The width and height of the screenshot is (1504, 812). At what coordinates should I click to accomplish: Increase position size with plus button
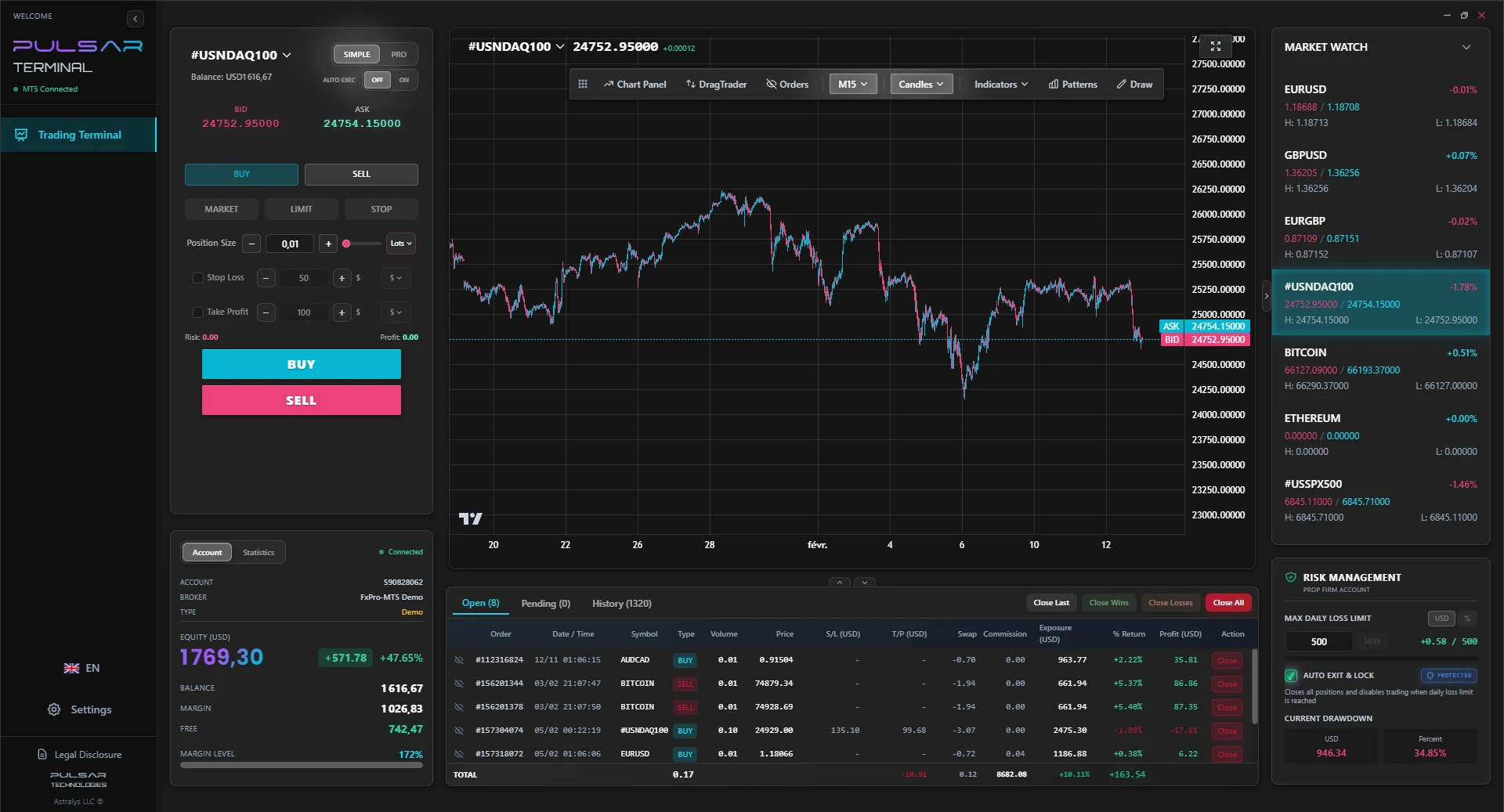click(x=328, y=244)
